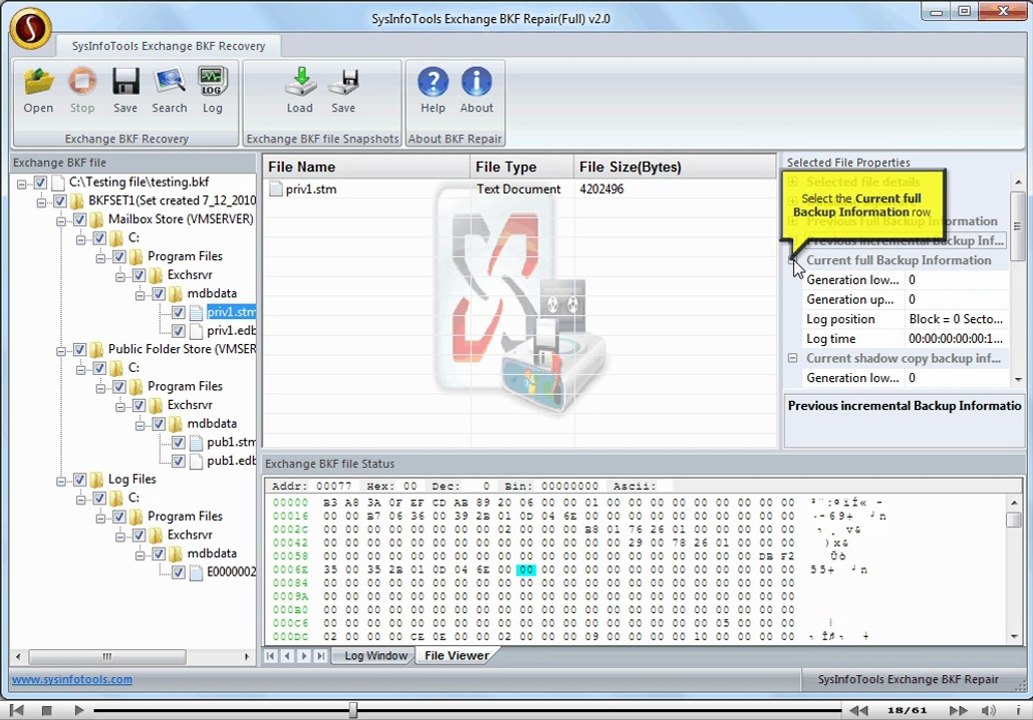Click the video player stop control
The height and width of the screenshot is (720, 1033).
(46, 710)
